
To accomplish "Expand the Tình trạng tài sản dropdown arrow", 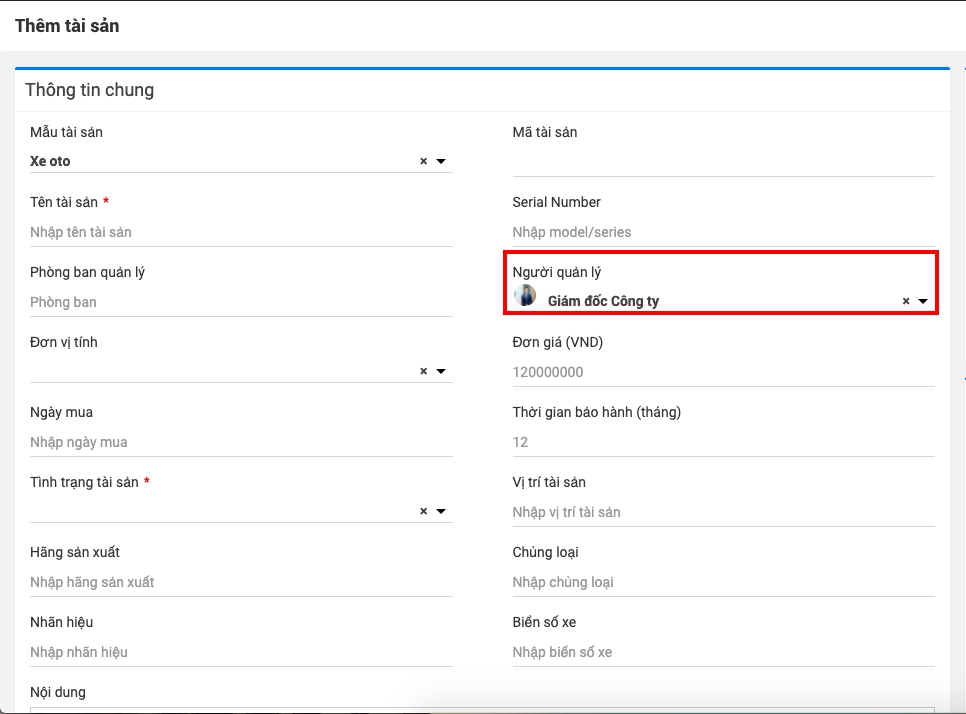I will click(441, 512).
